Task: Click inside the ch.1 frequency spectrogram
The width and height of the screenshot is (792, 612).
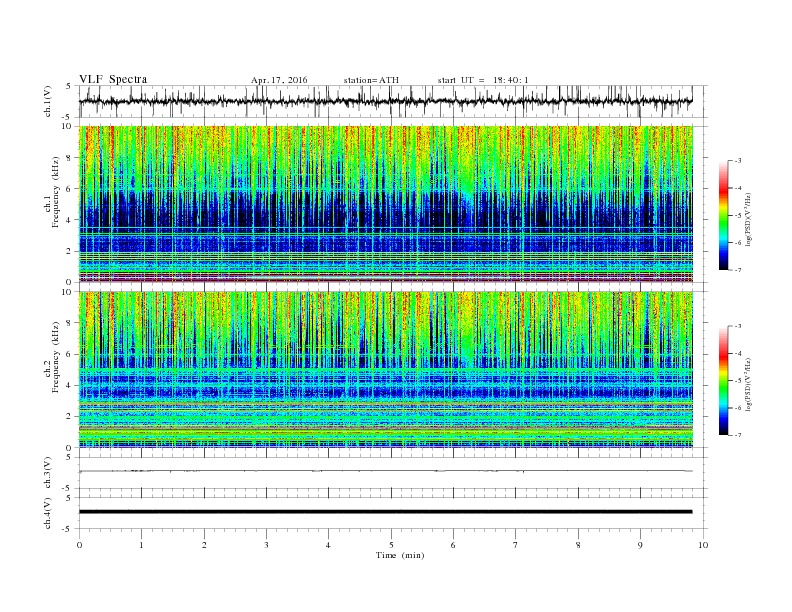Action: (385, 204)
